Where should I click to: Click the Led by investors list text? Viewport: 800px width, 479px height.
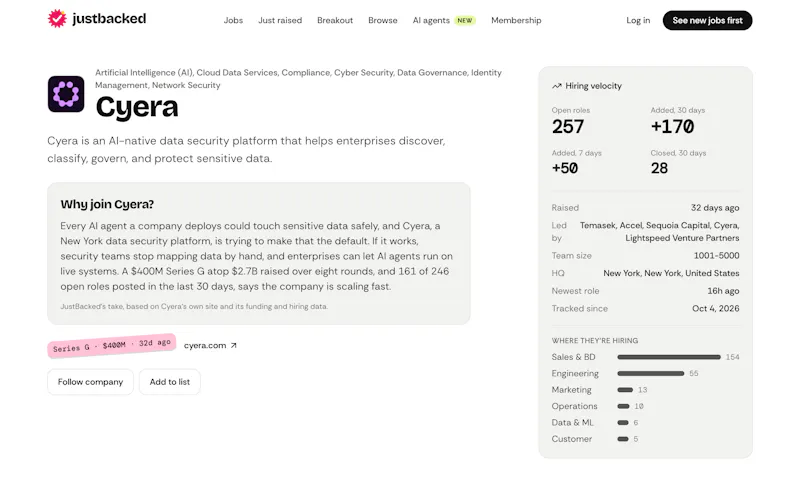(660, 232)
